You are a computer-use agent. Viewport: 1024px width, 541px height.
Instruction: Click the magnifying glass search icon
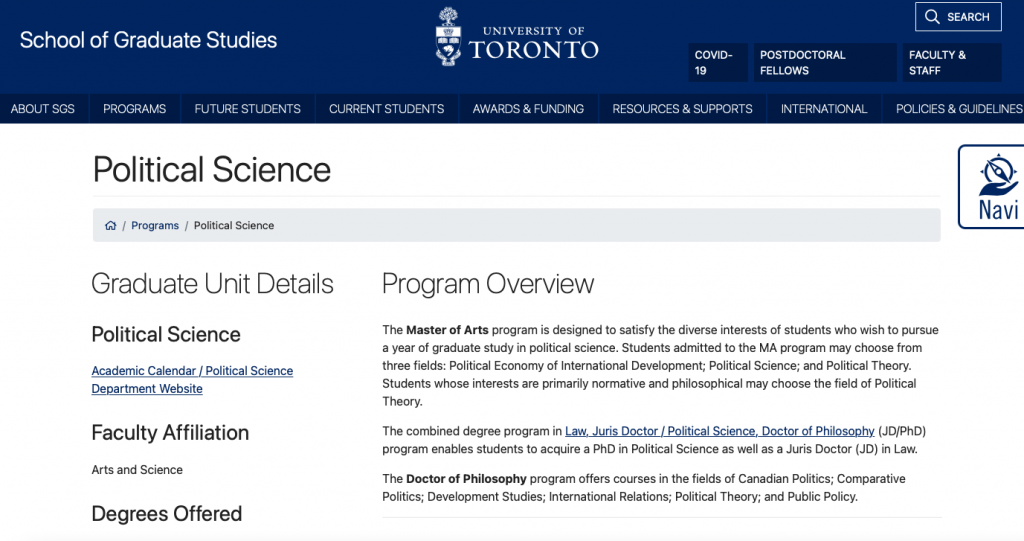pyautogui.click(x=932, y=17)
